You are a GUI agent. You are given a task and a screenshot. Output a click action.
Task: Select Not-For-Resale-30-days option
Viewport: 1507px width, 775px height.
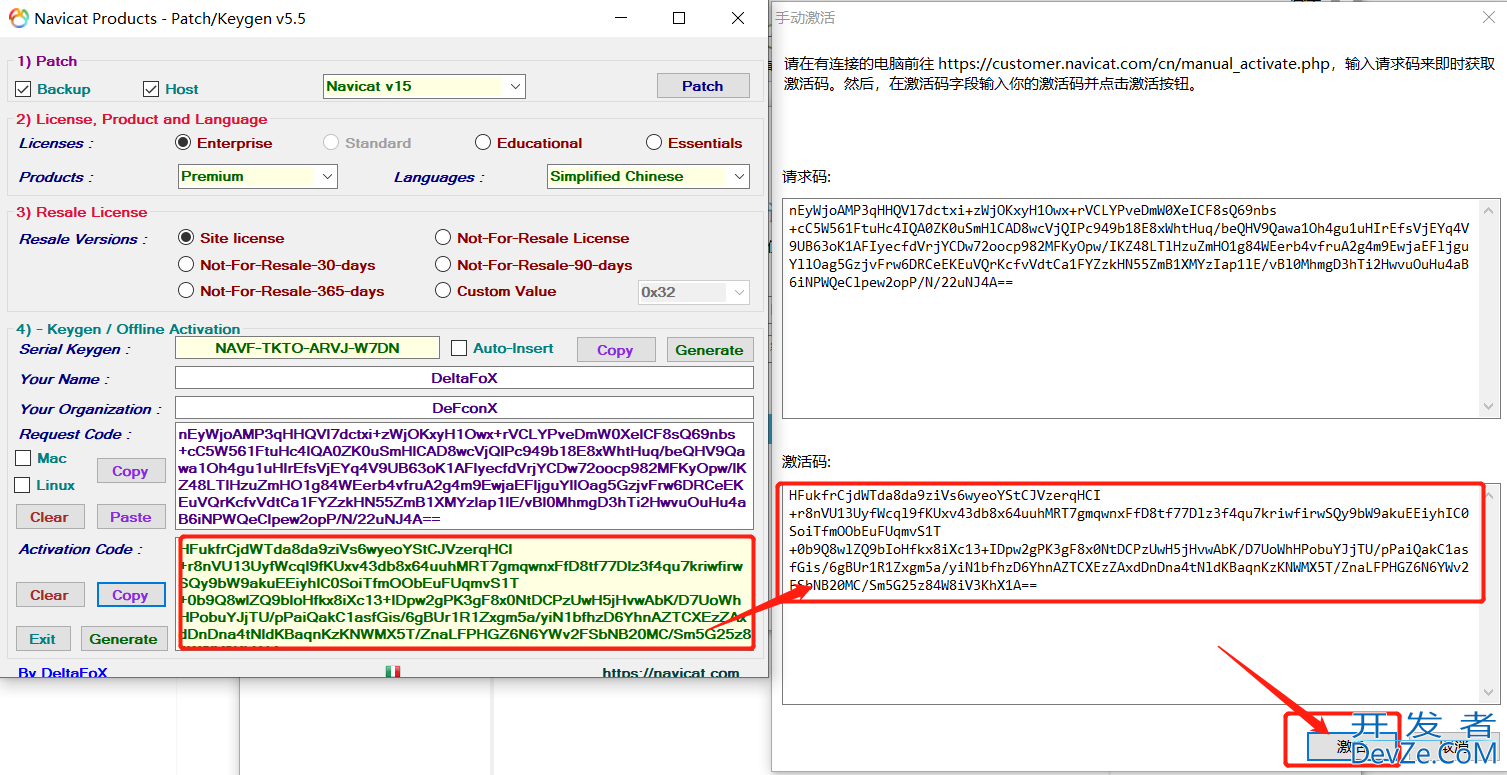pos(185,265)
